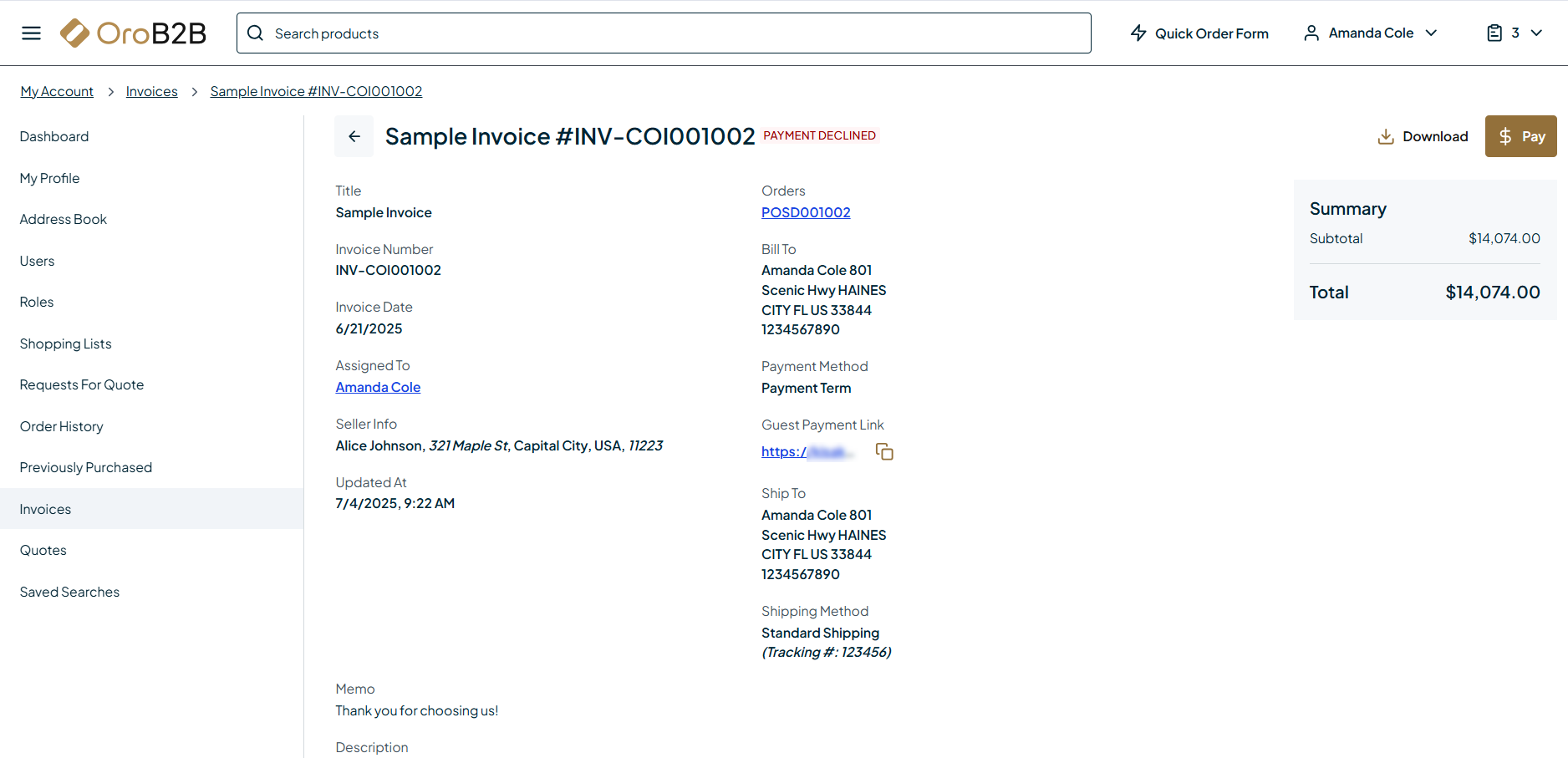This screenshot has width=1568, height=758.
Task: Click the Seller Info Alice Johnson address
Action: [499, 445]
